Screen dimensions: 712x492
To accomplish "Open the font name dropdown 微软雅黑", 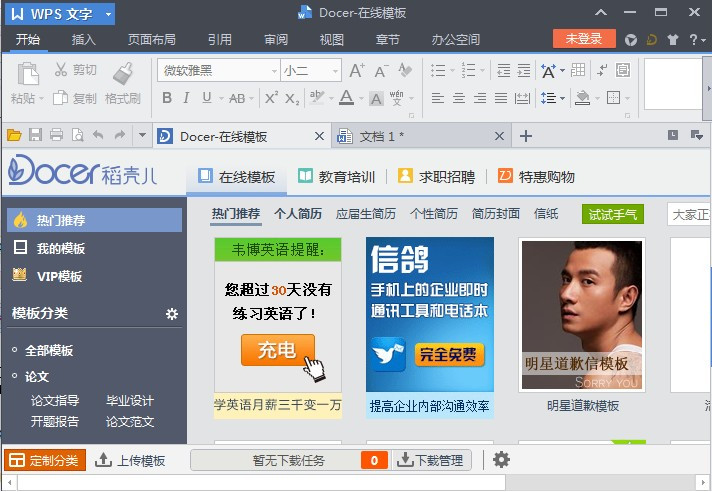I will [274, 71].
